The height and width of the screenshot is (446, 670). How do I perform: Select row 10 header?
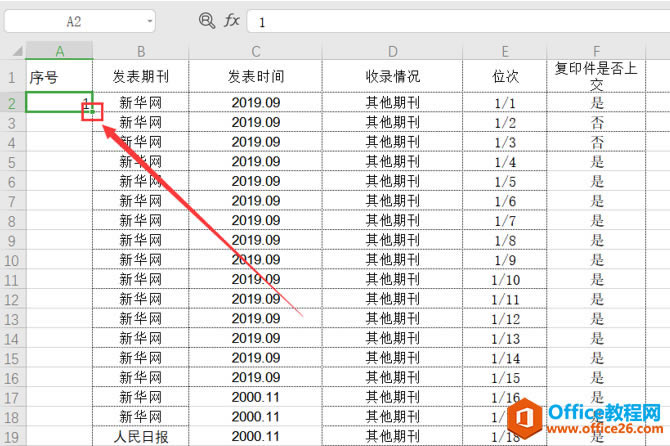(12, 260)
